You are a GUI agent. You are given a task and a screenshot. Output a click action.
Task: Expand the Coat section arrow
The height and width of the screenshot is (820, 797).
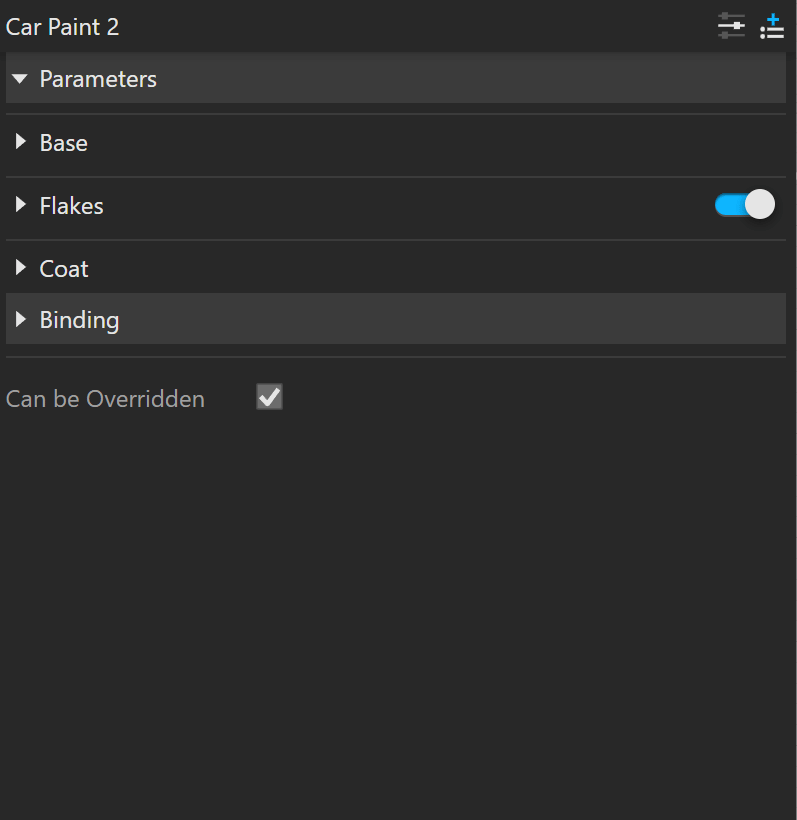(20, 267)
